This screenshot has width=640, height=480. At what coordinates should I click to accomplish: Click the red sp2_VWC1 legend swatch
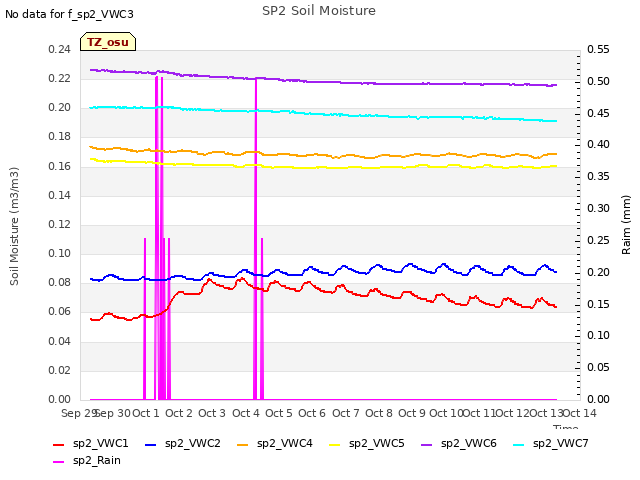(59, 444)
